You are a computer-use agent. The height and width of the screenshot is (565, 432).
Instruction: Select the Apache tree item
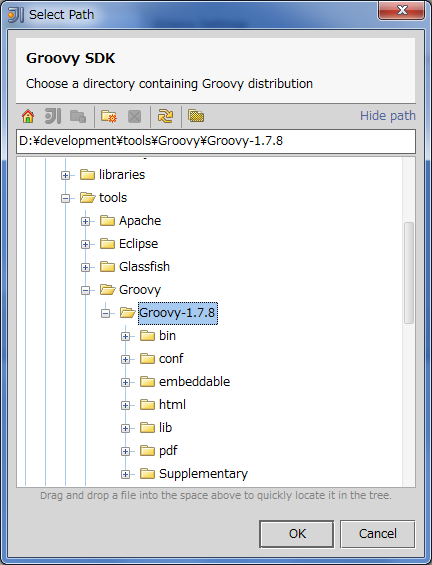140,221
